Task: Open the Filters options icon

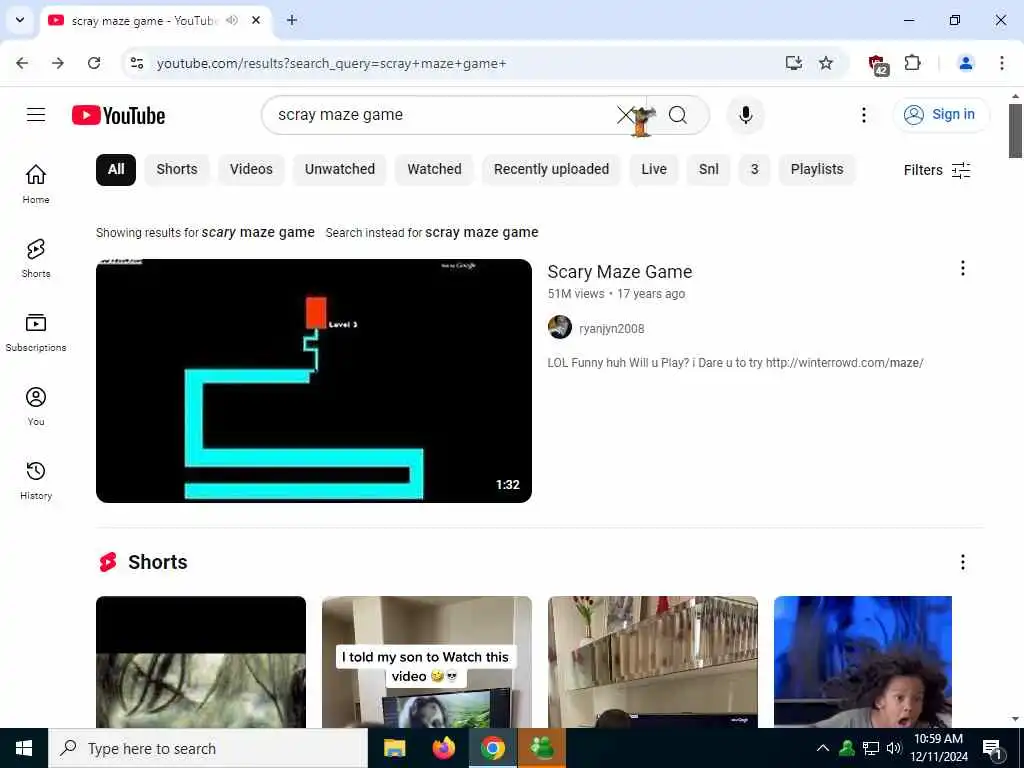Action: pyautogui.click(x=961, y=170)
